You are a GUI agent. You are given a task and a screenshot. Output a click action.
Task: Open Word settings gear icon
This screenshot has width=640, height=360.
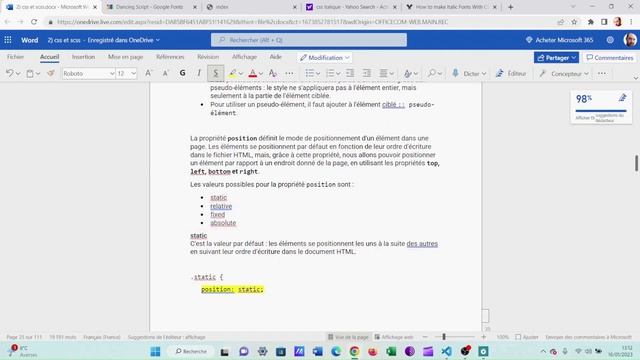click(610, 40)
